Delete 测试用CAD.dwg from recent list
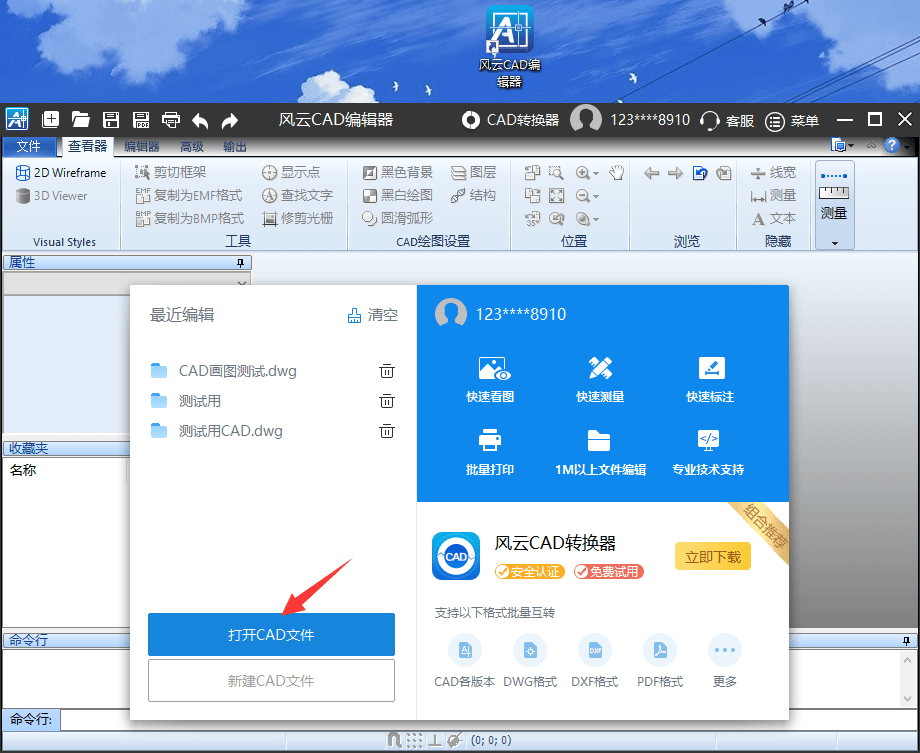Screen dimensions: 920x753 (387, 431)
